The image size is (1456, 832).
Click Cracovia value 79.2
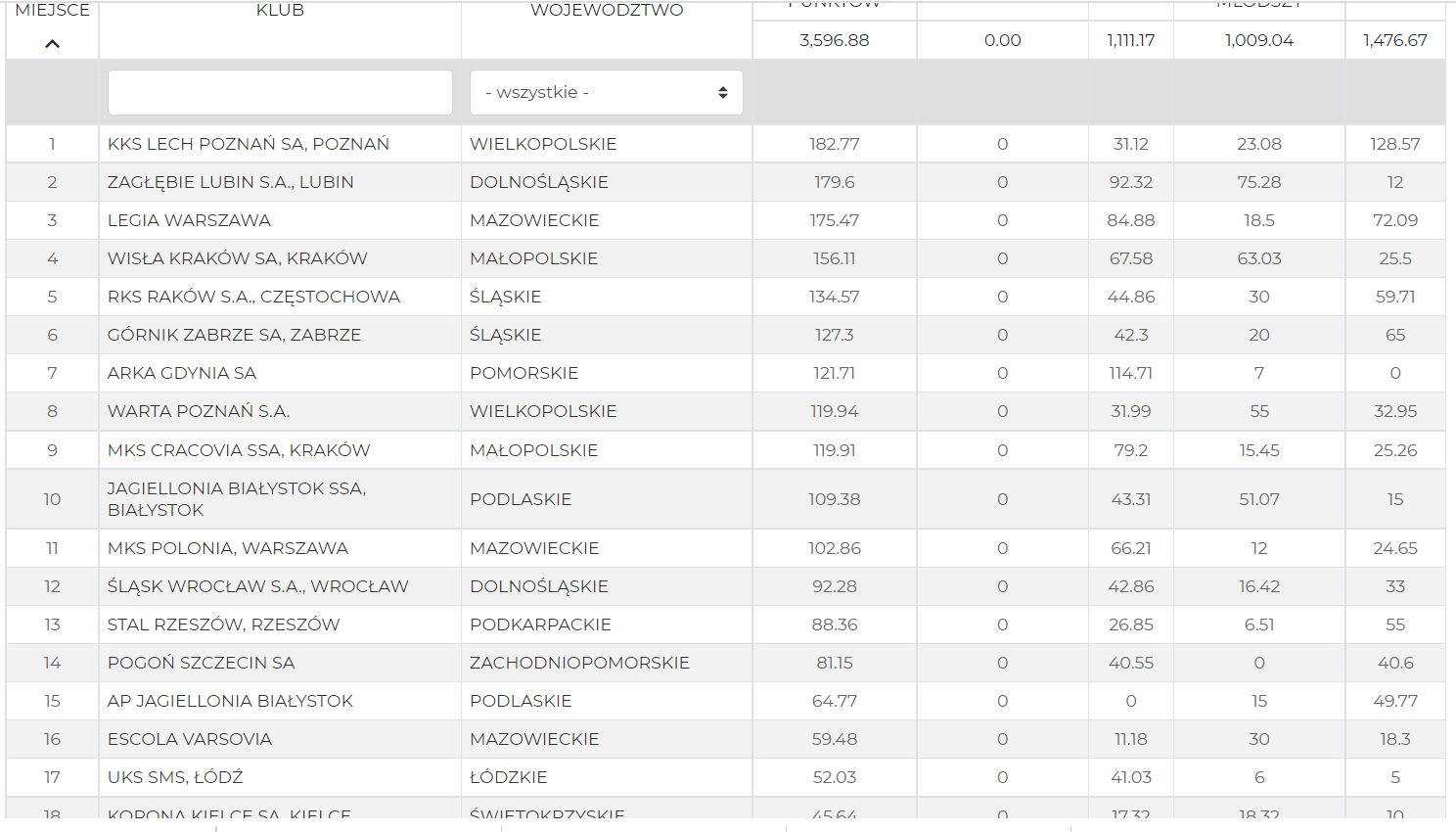tap(1131, 450)
